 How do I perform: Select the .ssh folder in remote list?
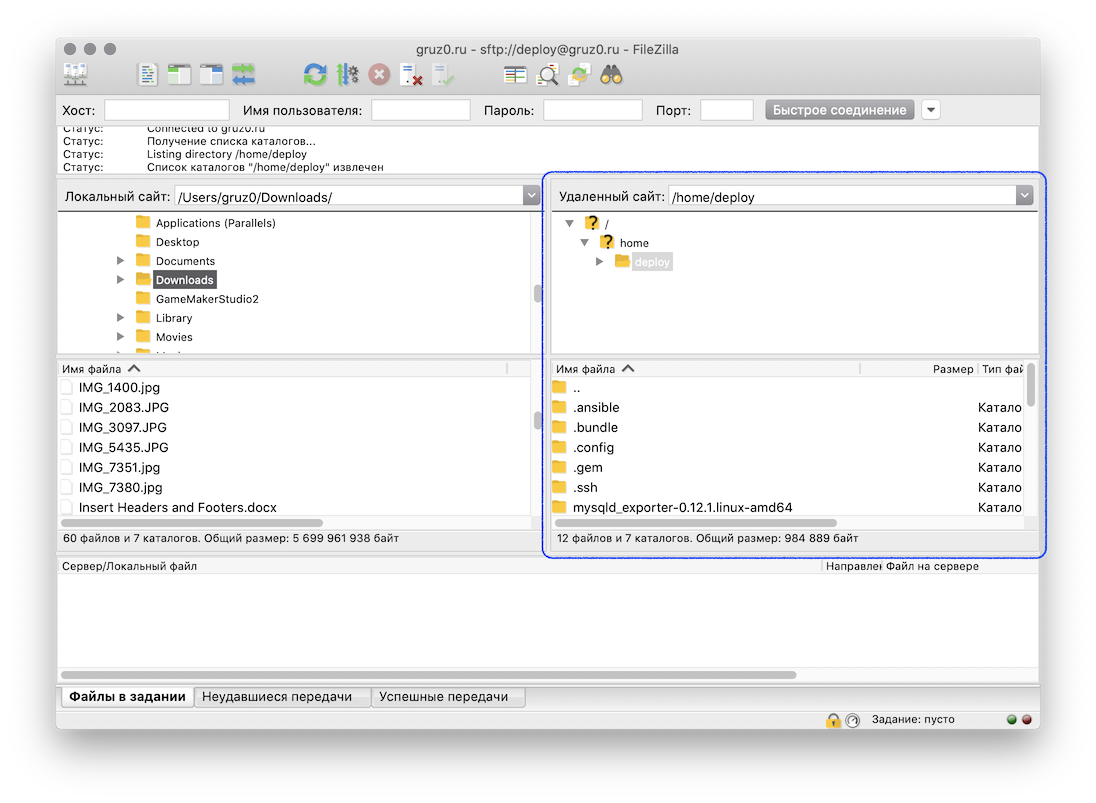click(x=588, y=487)
